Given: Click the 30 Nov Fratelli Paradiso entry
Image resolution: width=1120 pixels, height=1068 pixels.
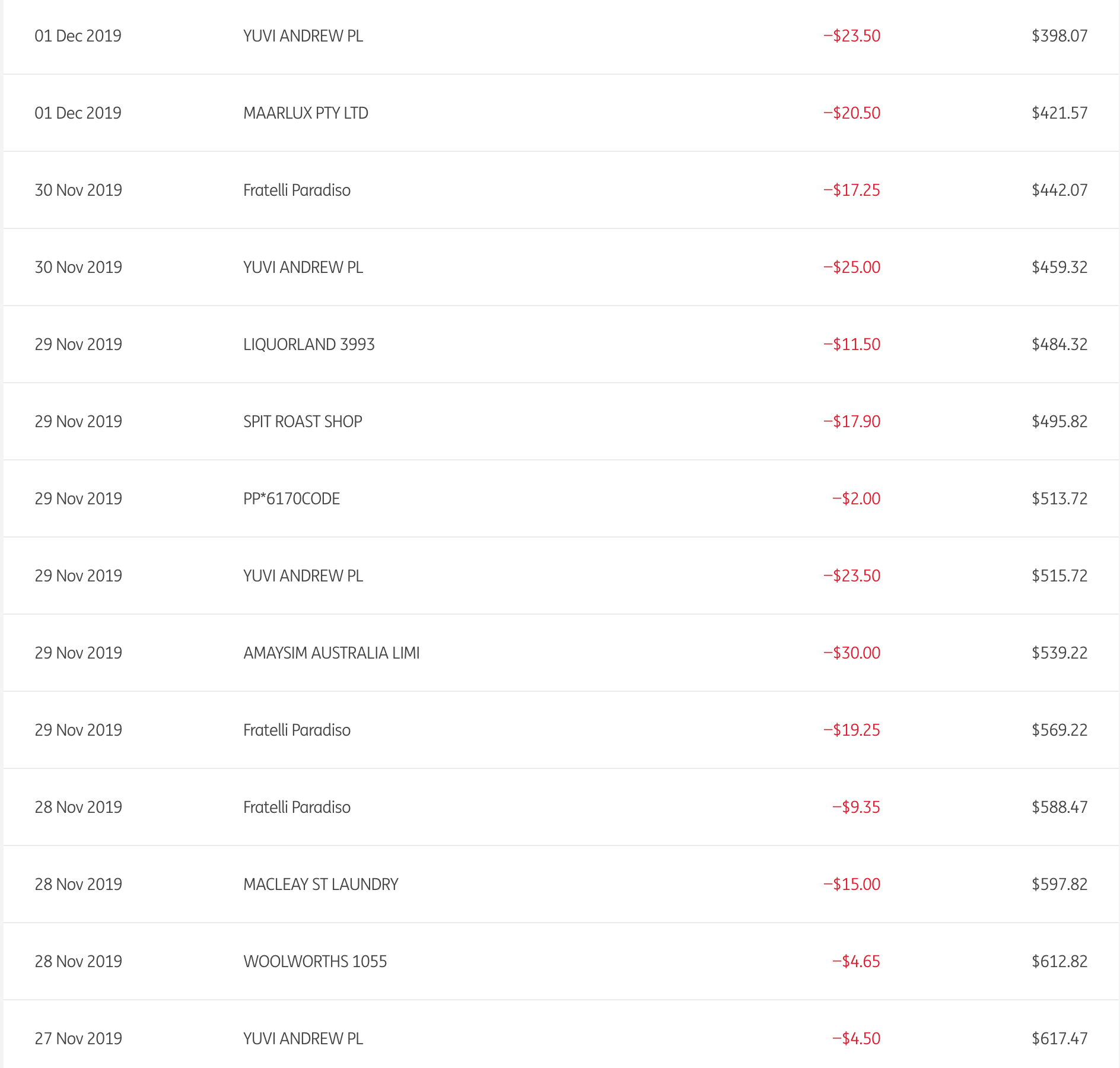Looking at the screenshot, I should point(297,190).
